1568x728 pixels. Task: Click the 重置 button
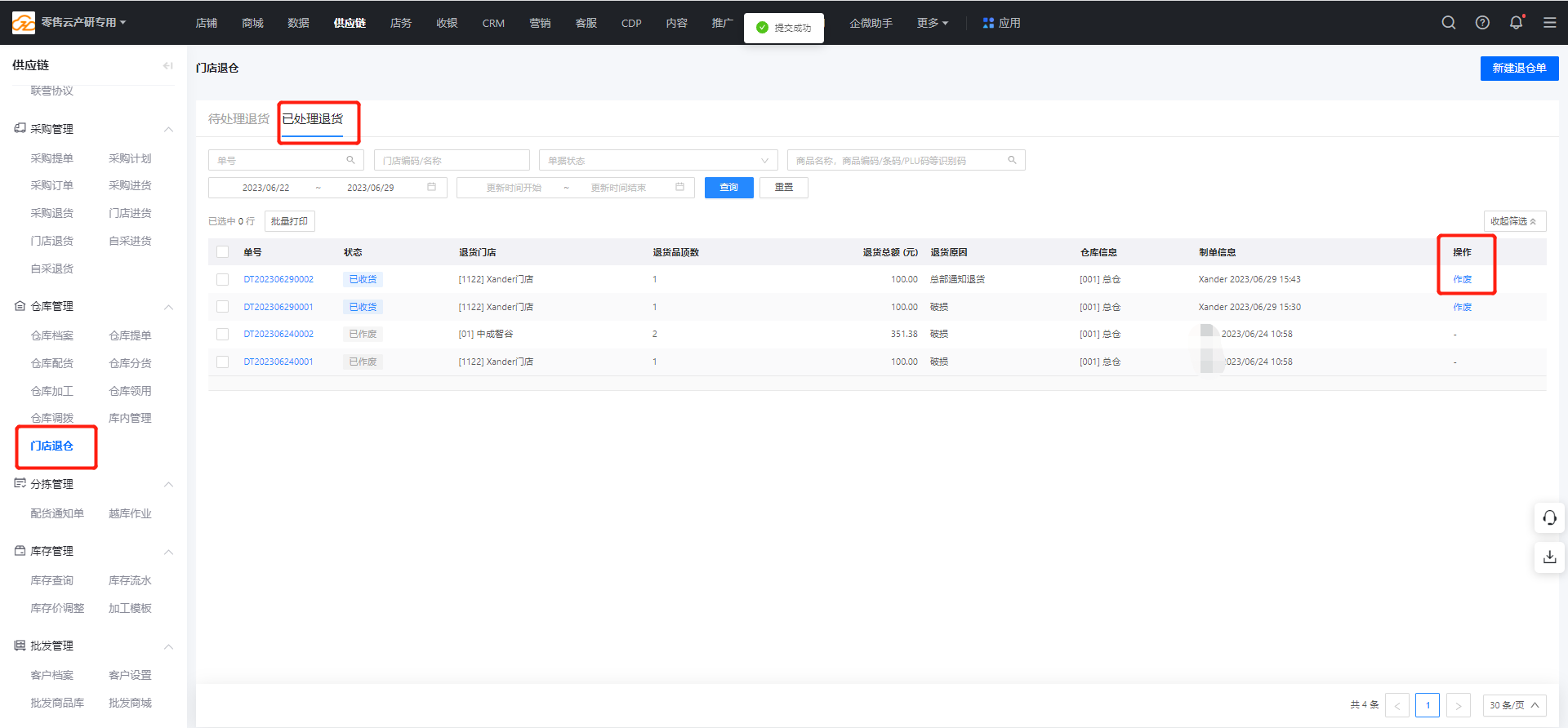[x=784, y=188]
